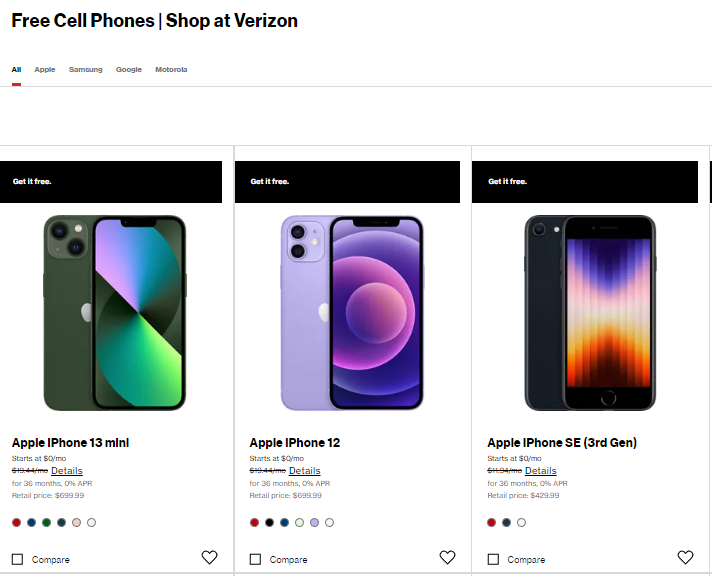Screen dimensions: 712x576
Task: Open the Apple iPhone 12 product title
Action: tap(295, 443)
